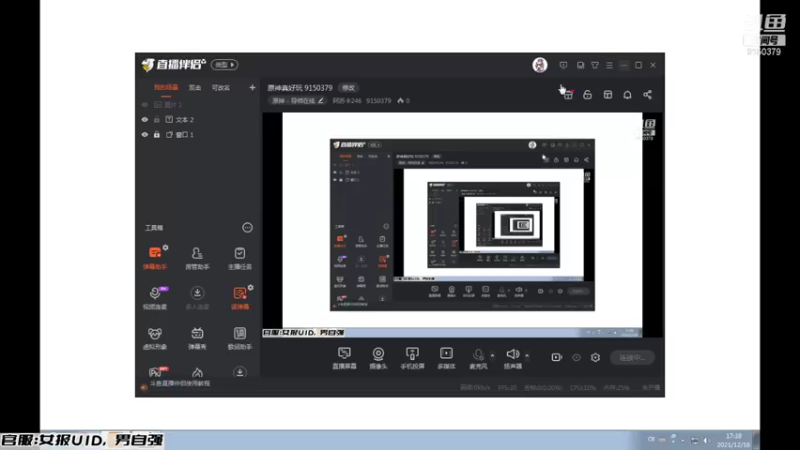The width and height of the screenshot is (800, 450).
Task: Open the 读弹幕 tool
Action: (x=239, y=297)
